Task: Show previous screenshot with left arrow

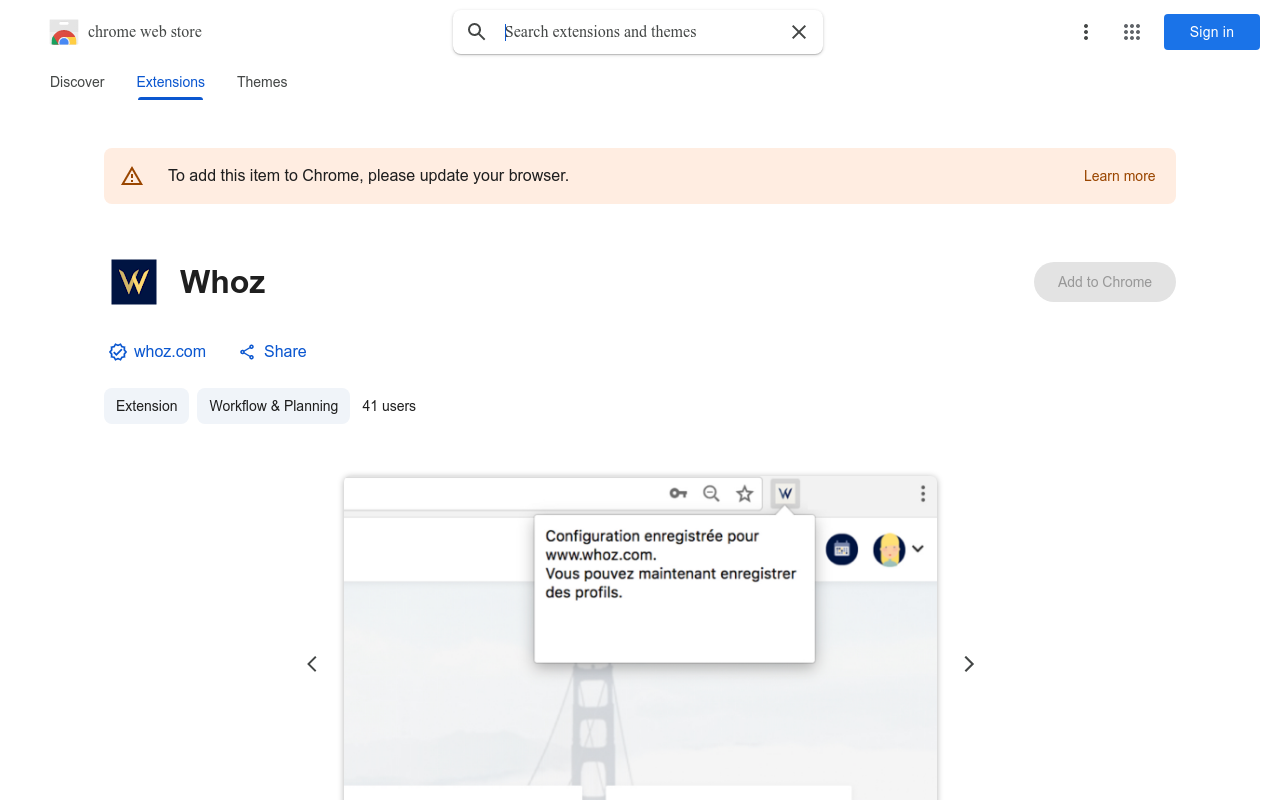Action: [312, 664]
